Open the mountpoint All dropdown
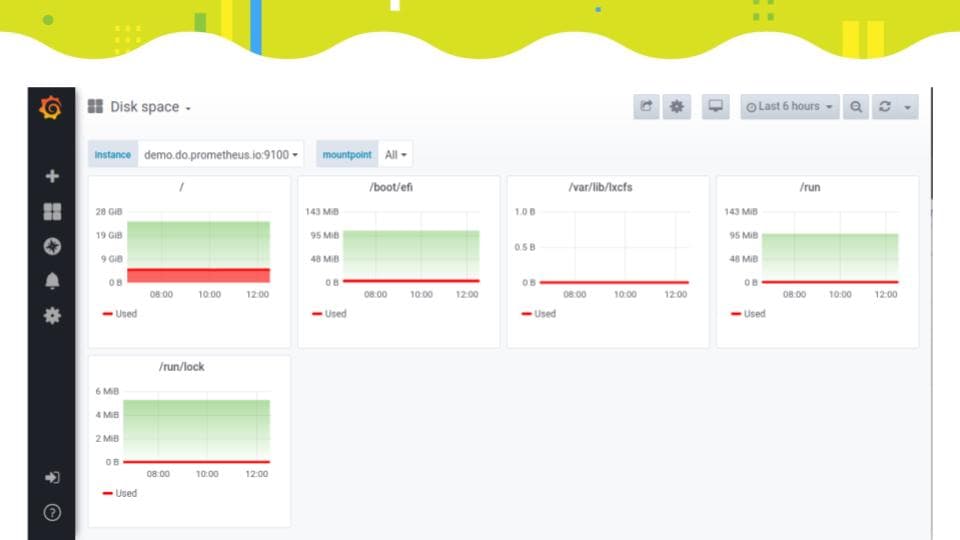This screenshot has height=540, width=960. click(x=396, y=154)
